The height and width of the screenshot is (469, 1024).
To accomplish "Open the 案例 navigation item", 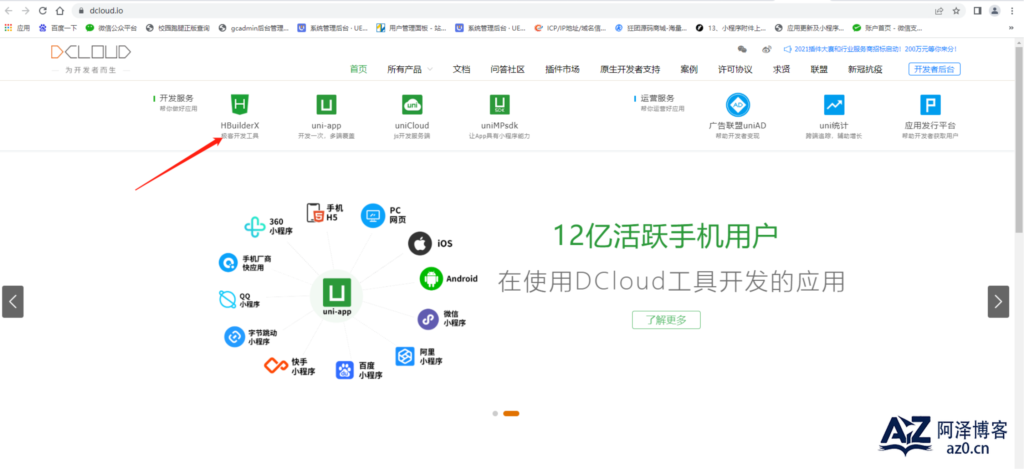I will pyautogui.click(x=689, y=69).
